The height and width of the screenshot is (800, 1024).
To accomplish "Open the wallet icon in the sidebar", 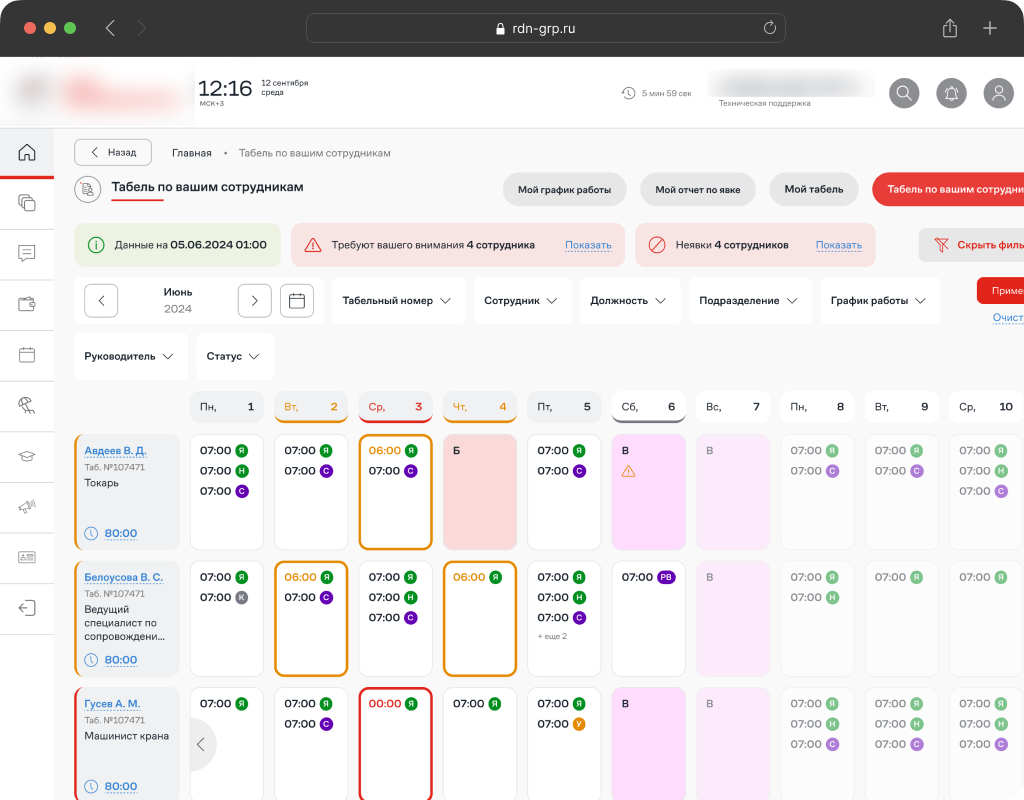I will tap(27, 304).
